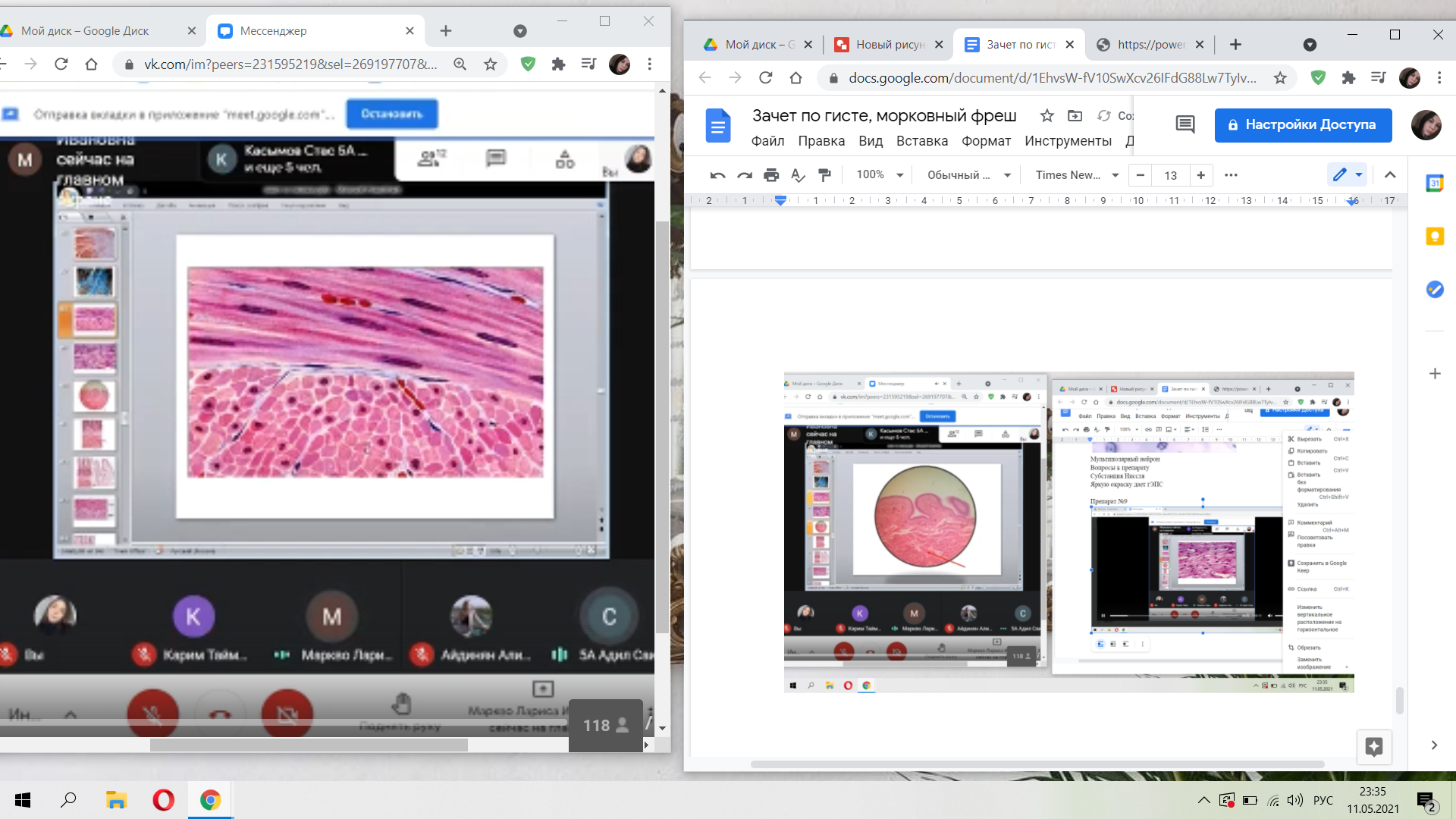The height and width of the screenshot is (819, 1456).
Task: Star the document Зачет по гисте
Action: (x=1047, y=115)
